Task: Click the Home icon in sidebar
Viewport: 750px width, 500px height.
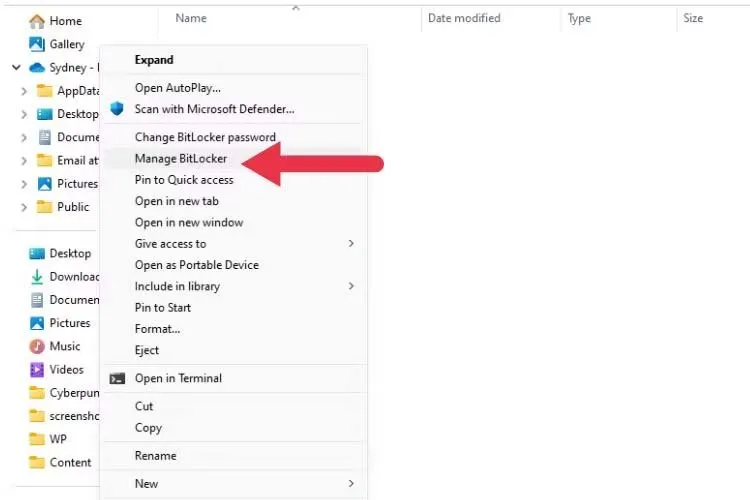Action: 37,20
